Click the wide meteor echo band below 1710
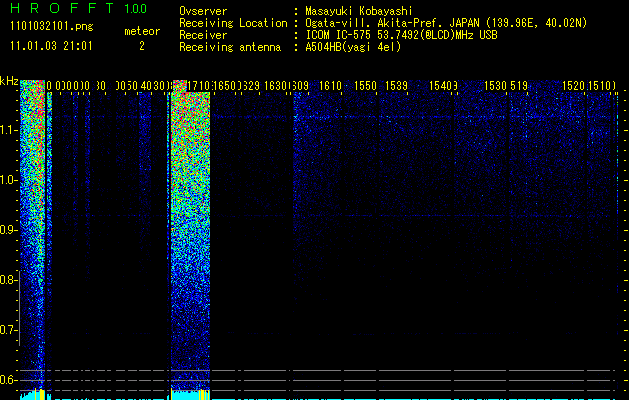 [x=191, y=241]
